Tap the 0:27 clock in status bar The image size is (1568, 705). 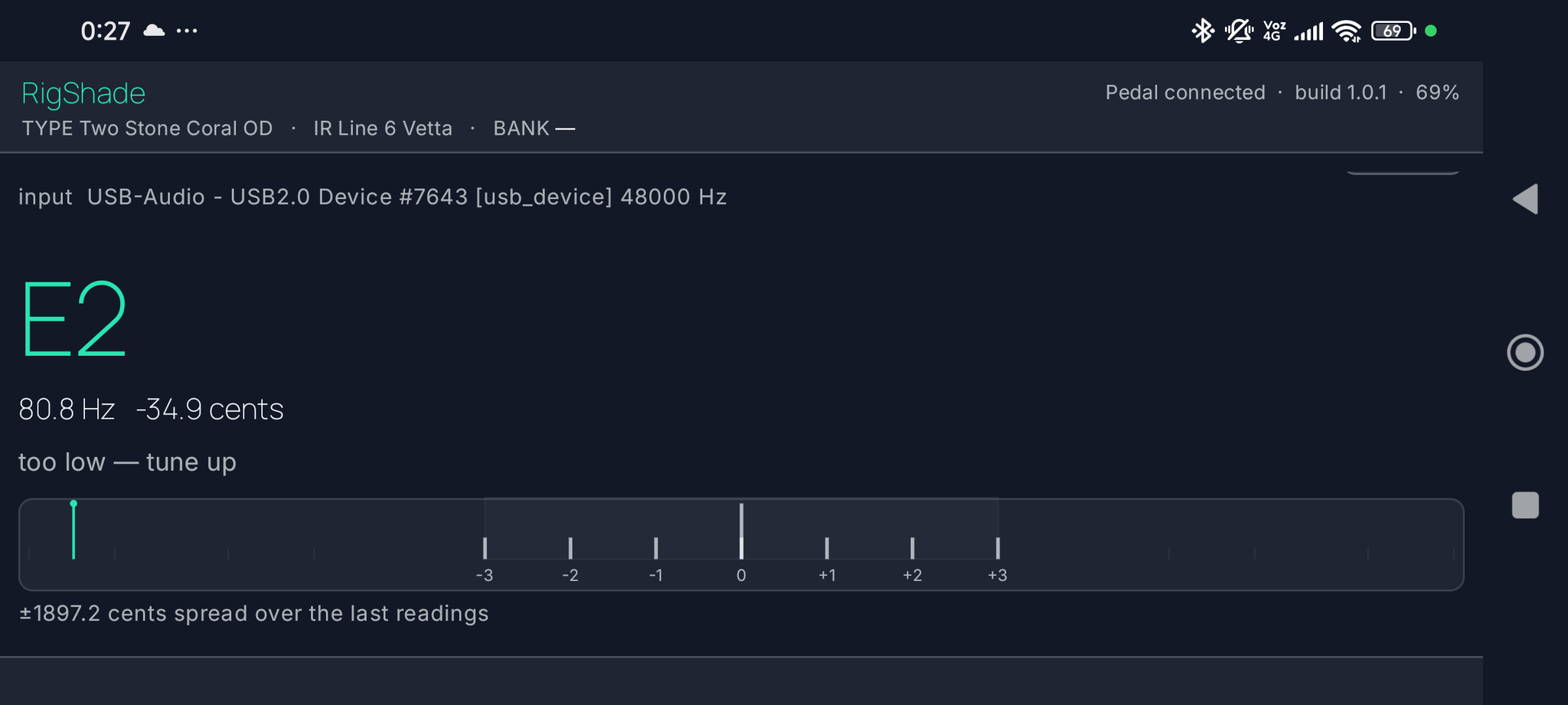click(x=106, y=31)
